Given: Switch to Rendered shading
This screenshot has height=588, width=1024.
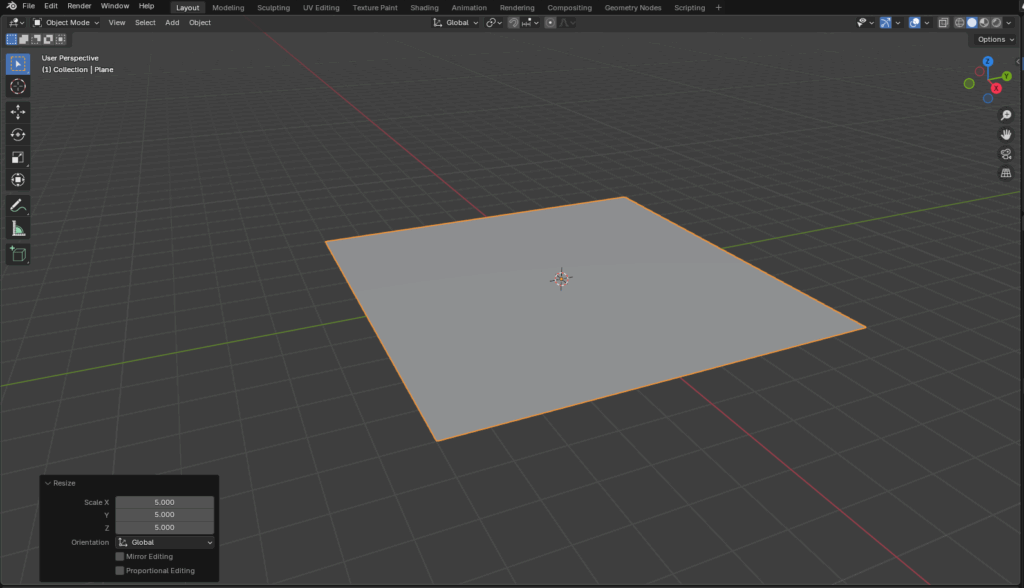Looking at the screenshot, I should 997,22.
